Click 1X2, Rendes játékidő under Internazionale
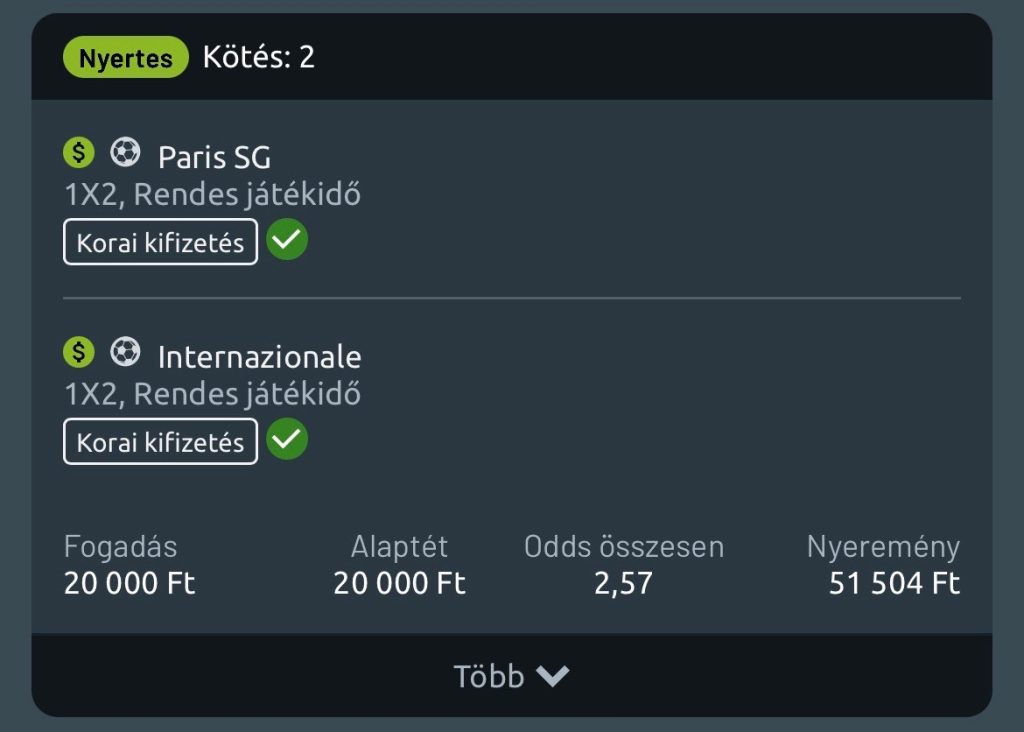Image resolution: width=1024 pixels, height=732 pixels. pos(212,394)
